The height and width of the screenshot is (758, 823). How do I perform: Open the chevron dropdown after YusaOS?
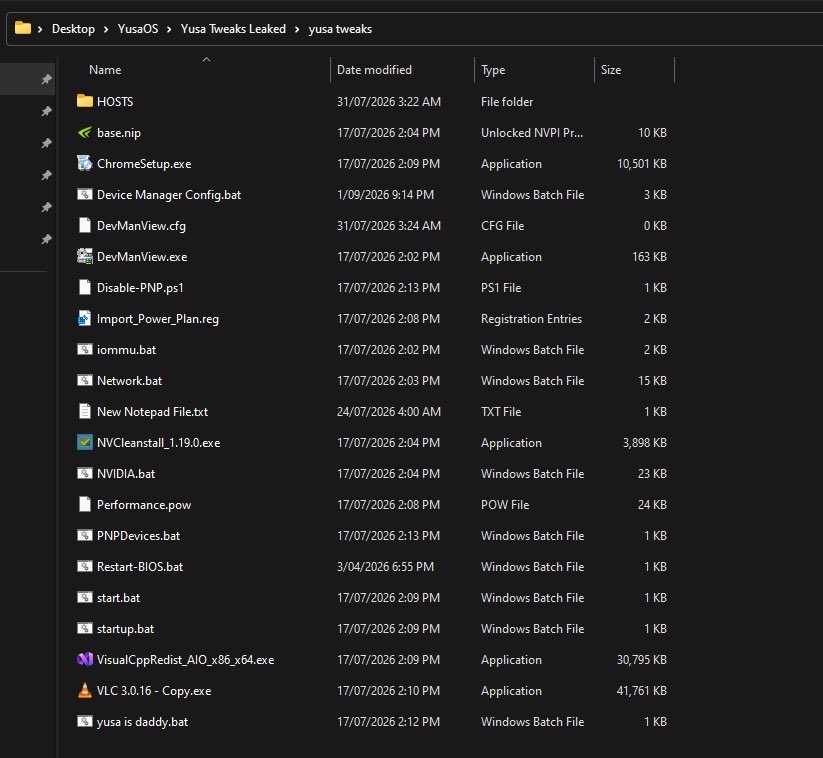click(169, 29)
